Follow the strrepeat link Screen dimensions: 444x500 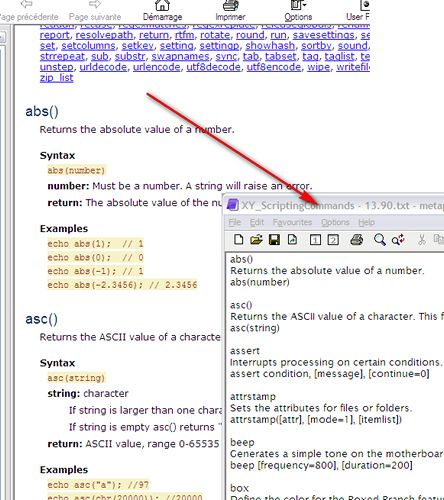click(x=62, y=57)
